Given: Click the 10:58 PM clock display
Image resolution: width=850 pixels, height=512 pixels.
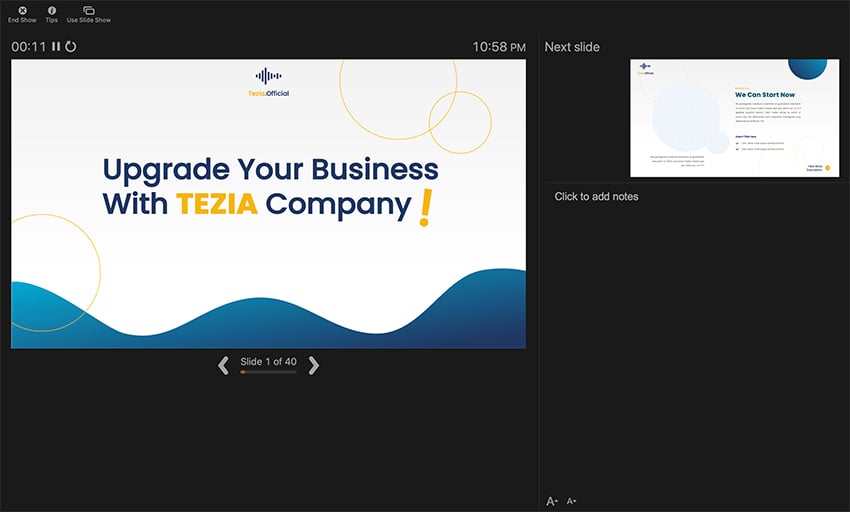Looking at the screenshot, I should point(499,47).
